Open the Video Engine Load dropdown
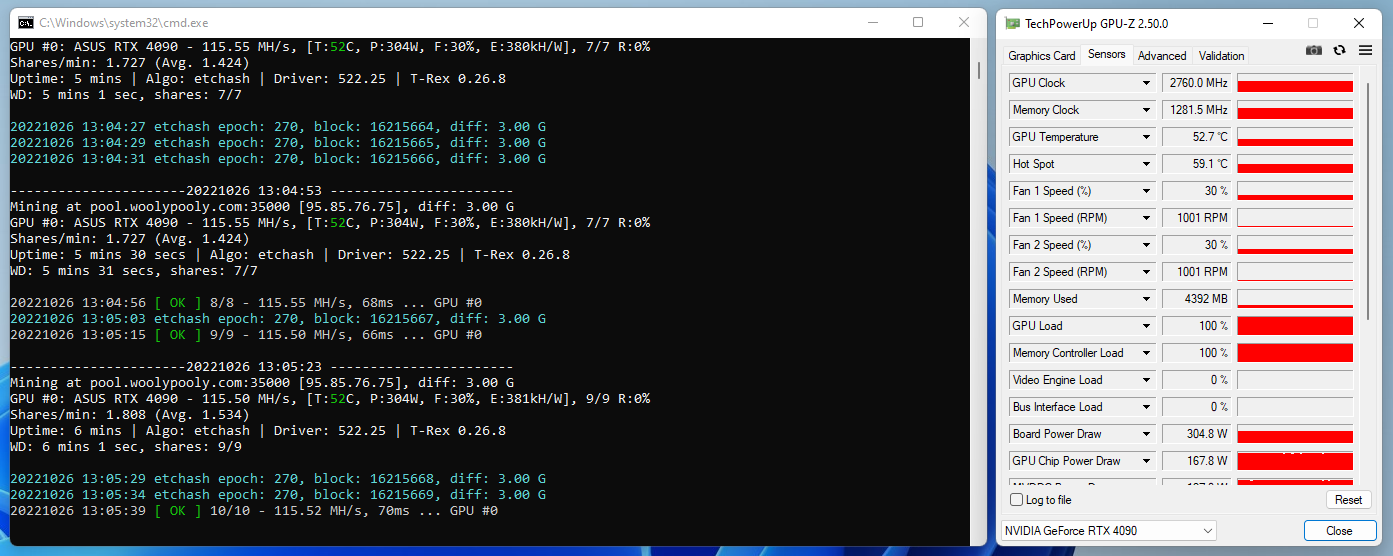This screenshot has width=1393, height=556. tap(1146, 380)
